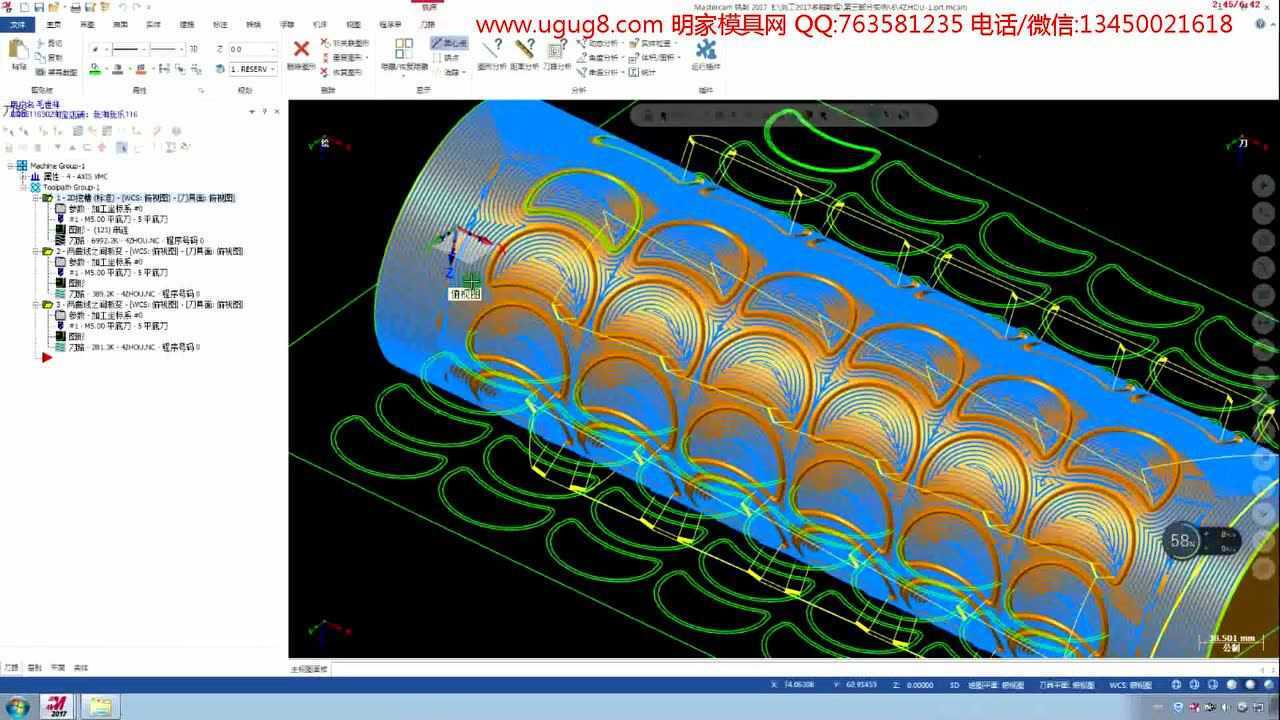This screenshot has height=720, width=1280.
Task: Click the Entity Analysis question-mark icon
Action: pyautogui.click(x=491, y=50)
